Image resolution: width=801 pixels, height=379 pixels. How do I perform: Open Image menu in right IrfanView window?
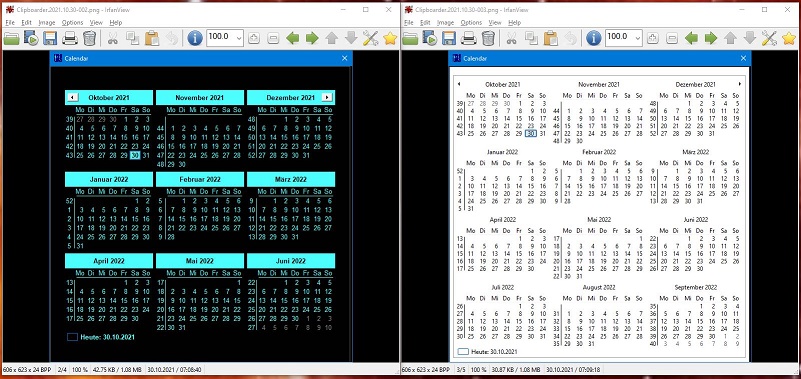pyautogui.click(x=445, y=22)
